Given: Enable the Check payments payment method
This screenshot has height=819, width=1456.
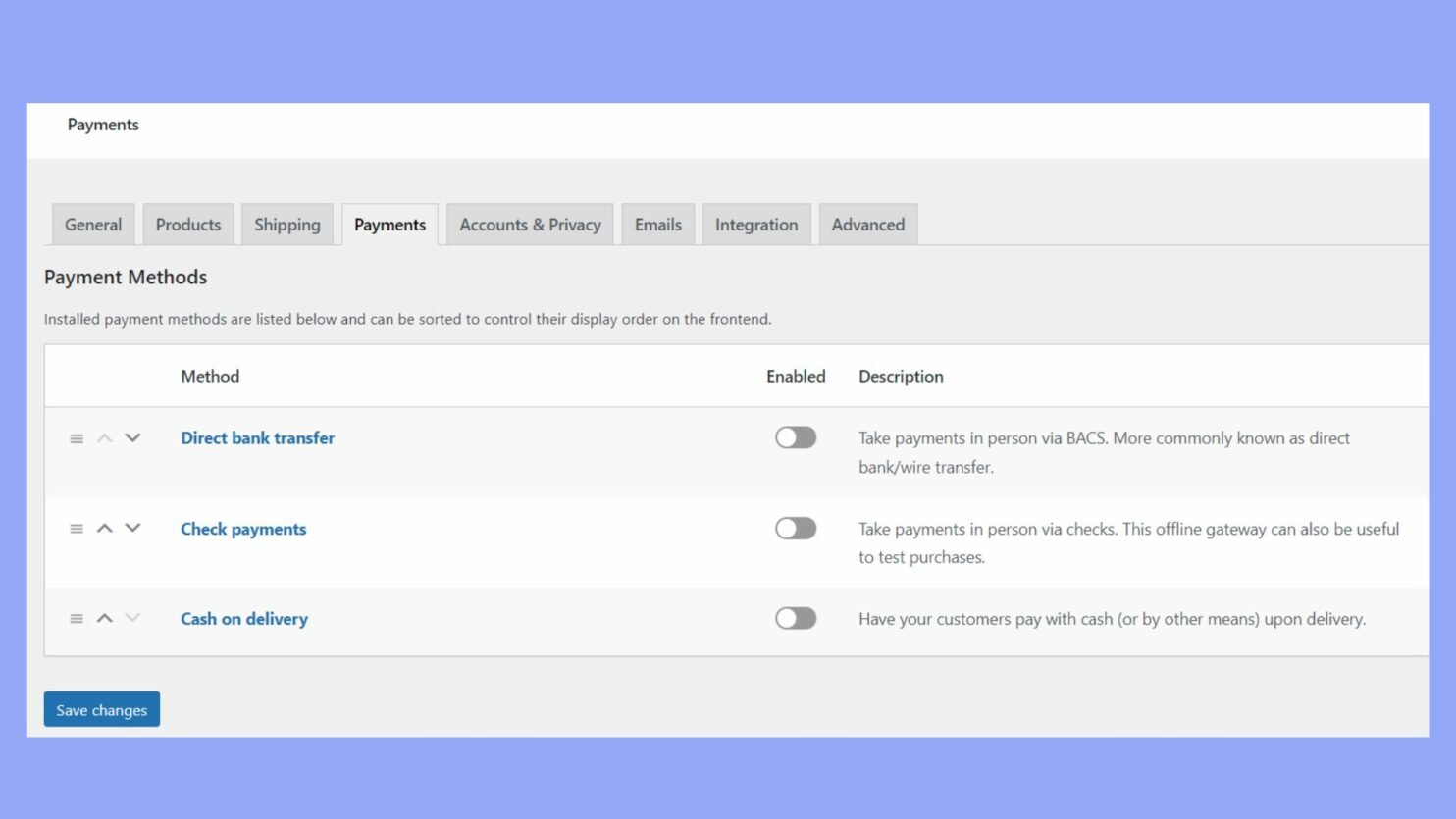Looking at the screenshot, I should click(x=796, y=528).
